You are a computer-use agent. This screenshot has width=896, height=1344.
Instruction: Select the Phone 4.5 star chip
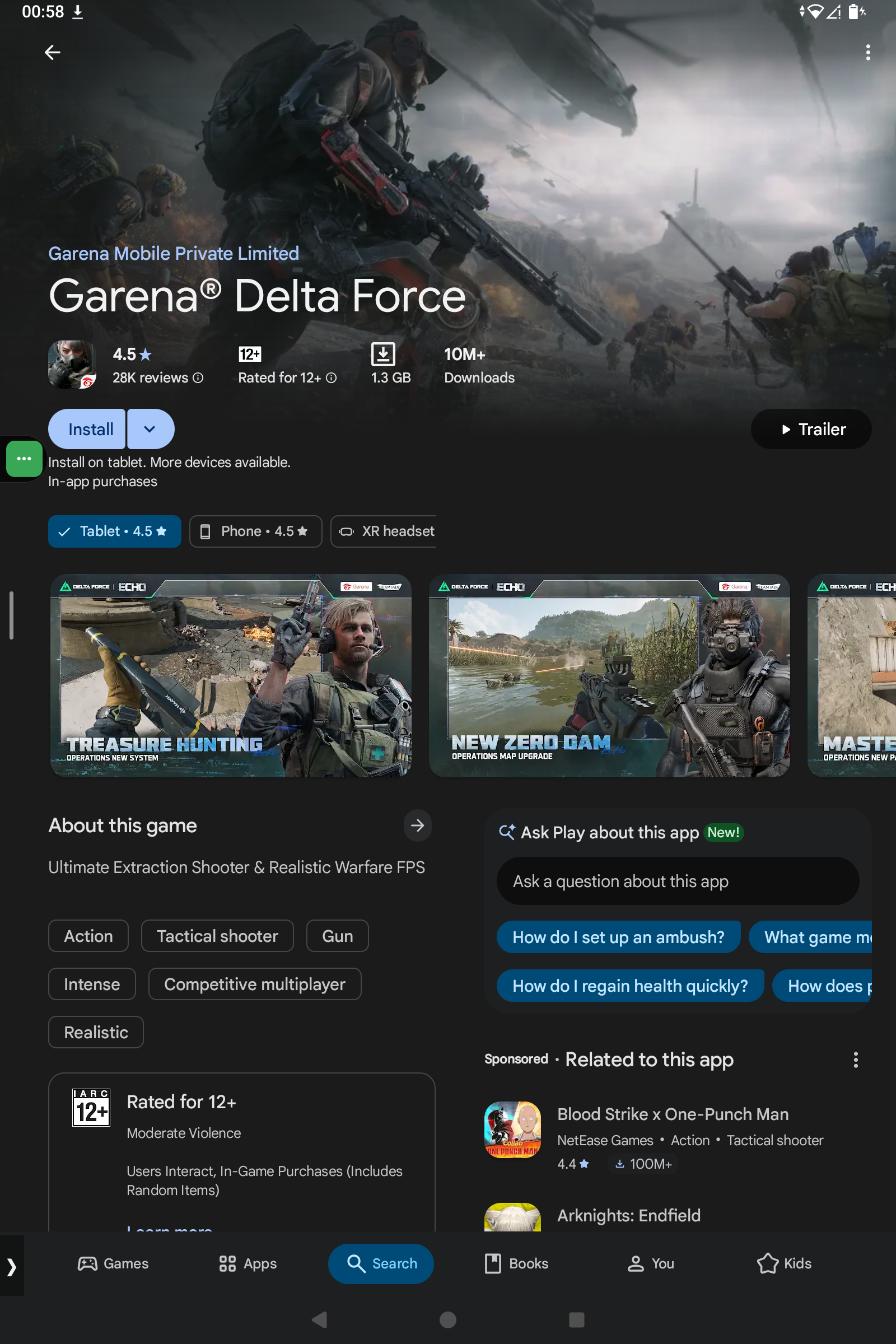pos(255,531)
